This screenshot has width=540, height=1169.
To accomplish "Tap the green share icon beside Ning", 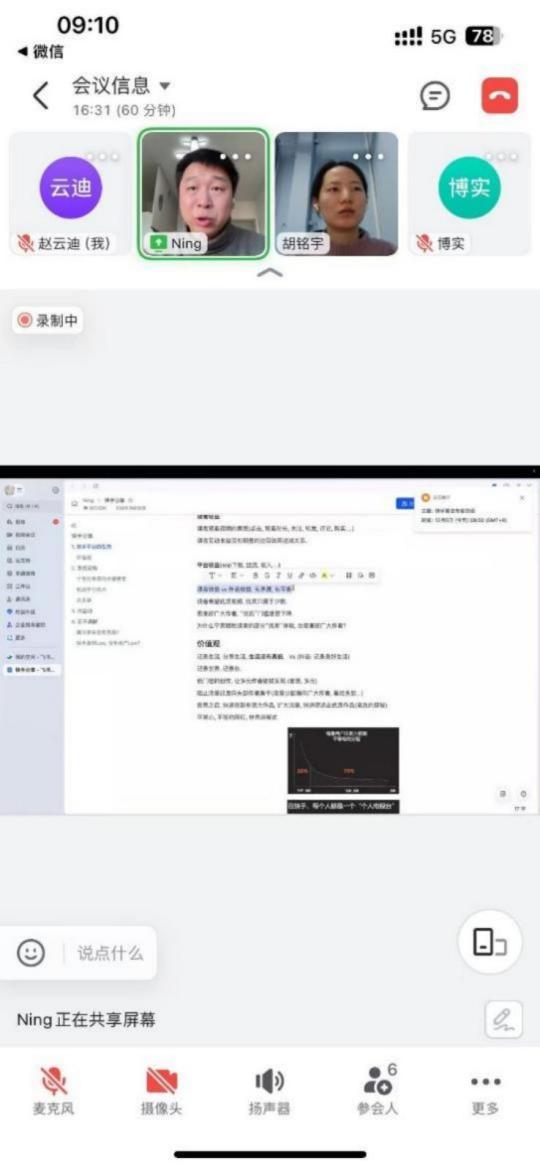I will tap(157, 243).
